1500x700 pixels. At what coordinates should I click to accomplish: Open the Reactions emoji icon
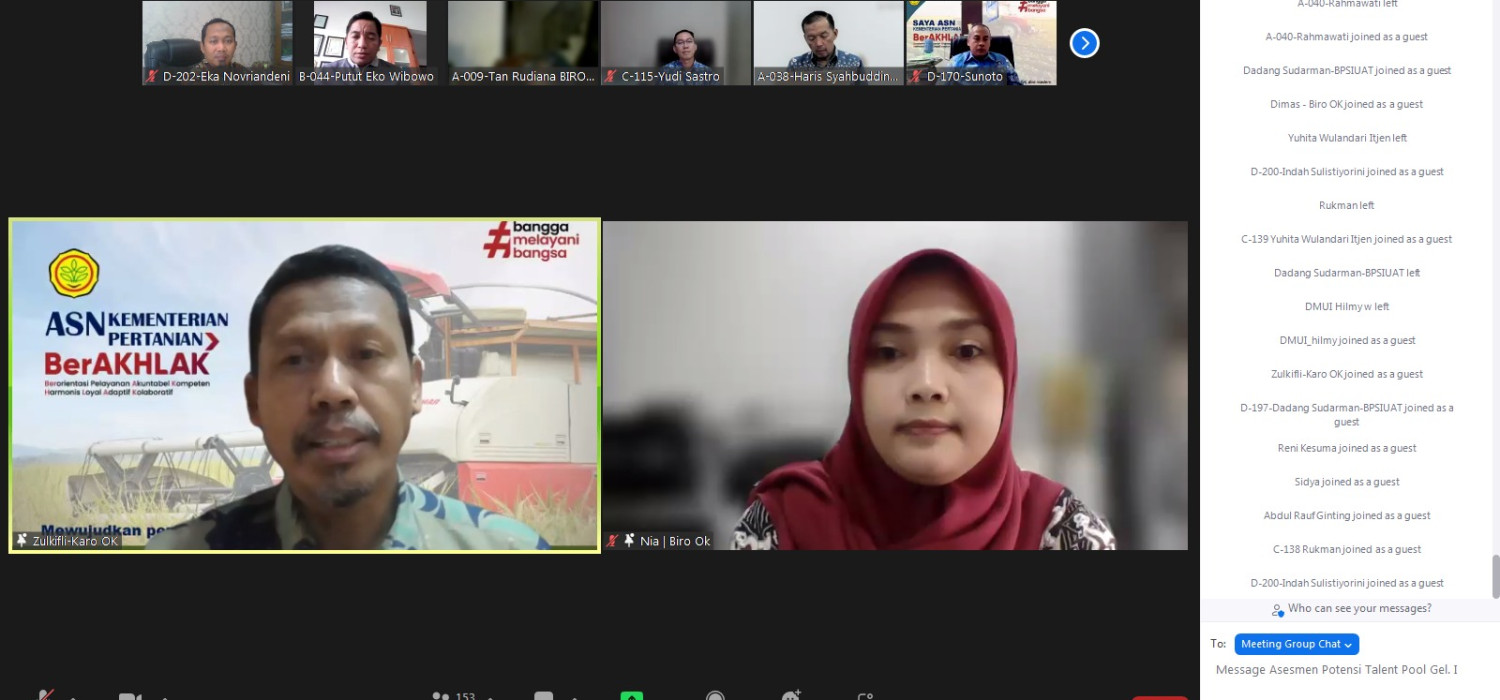pyautogui.click(x=791, y=695)
